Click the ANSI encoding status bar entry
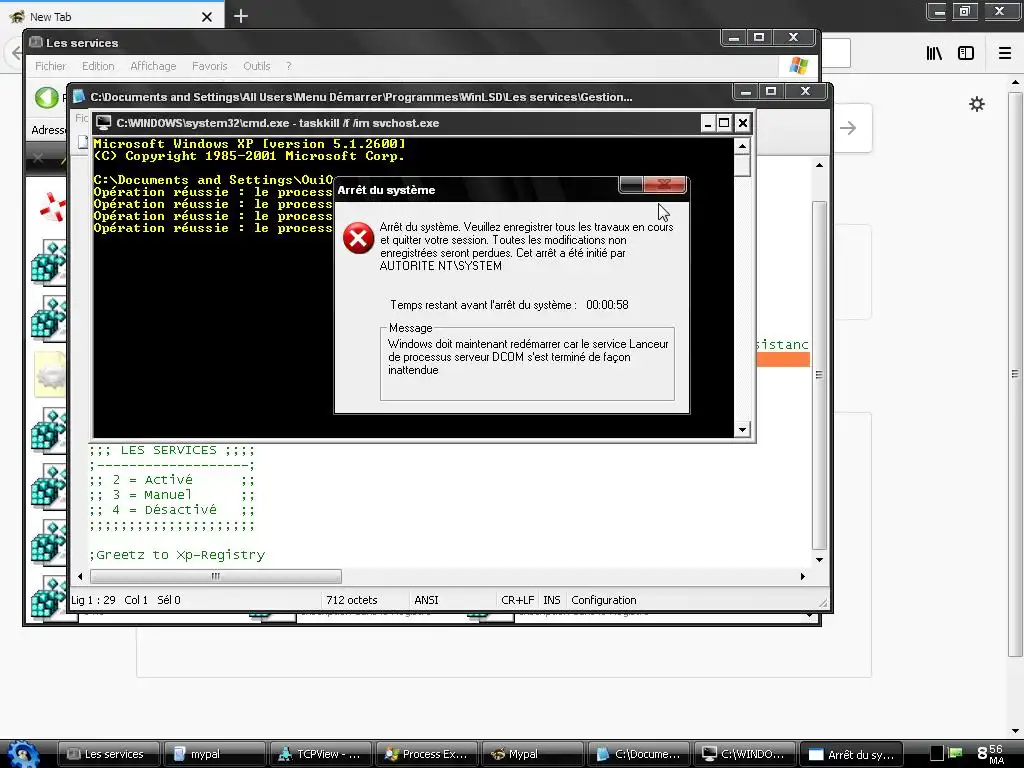This screenshot has height=768, width=1024. [426, 600]
